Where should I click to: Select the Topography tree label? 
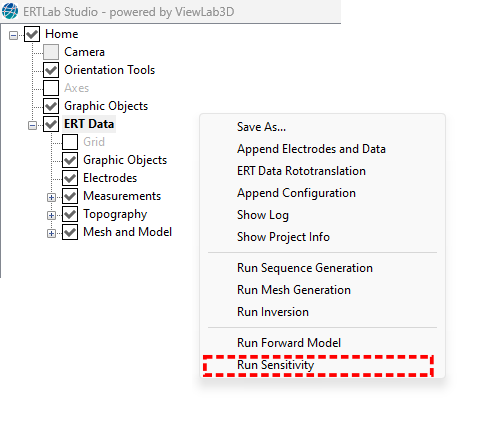[115, 214]
